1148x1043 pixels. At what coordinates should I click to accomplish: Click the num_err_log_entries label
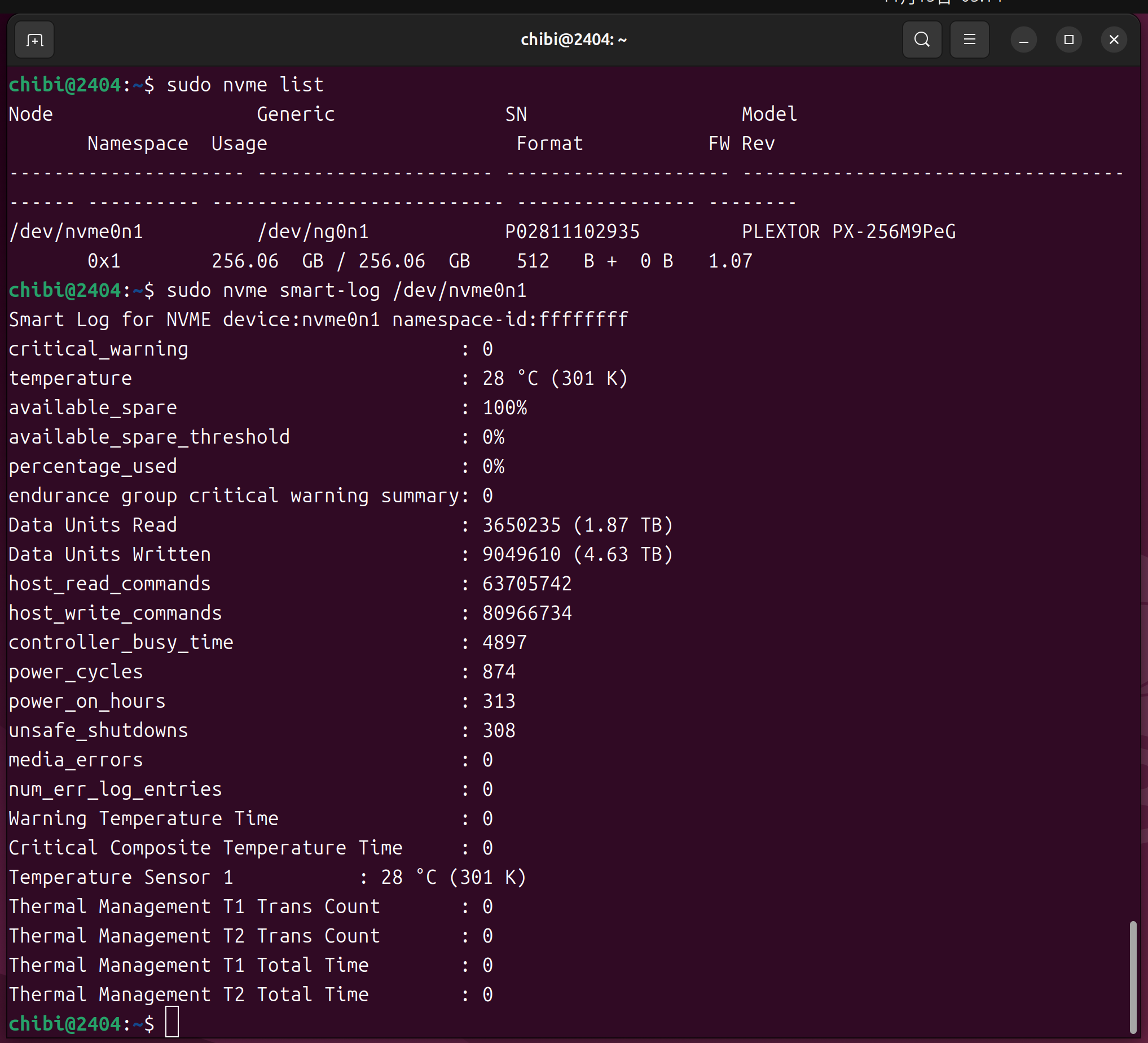click(116, 790)
